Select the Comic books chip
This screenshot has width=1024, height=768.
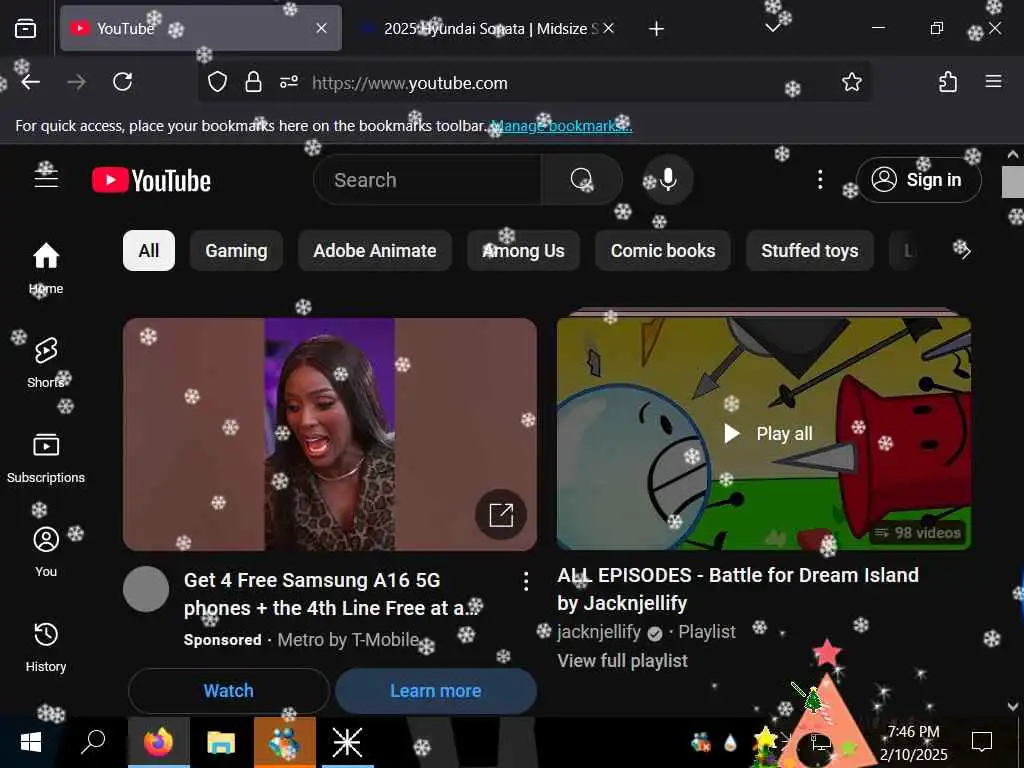pos(663,251)
